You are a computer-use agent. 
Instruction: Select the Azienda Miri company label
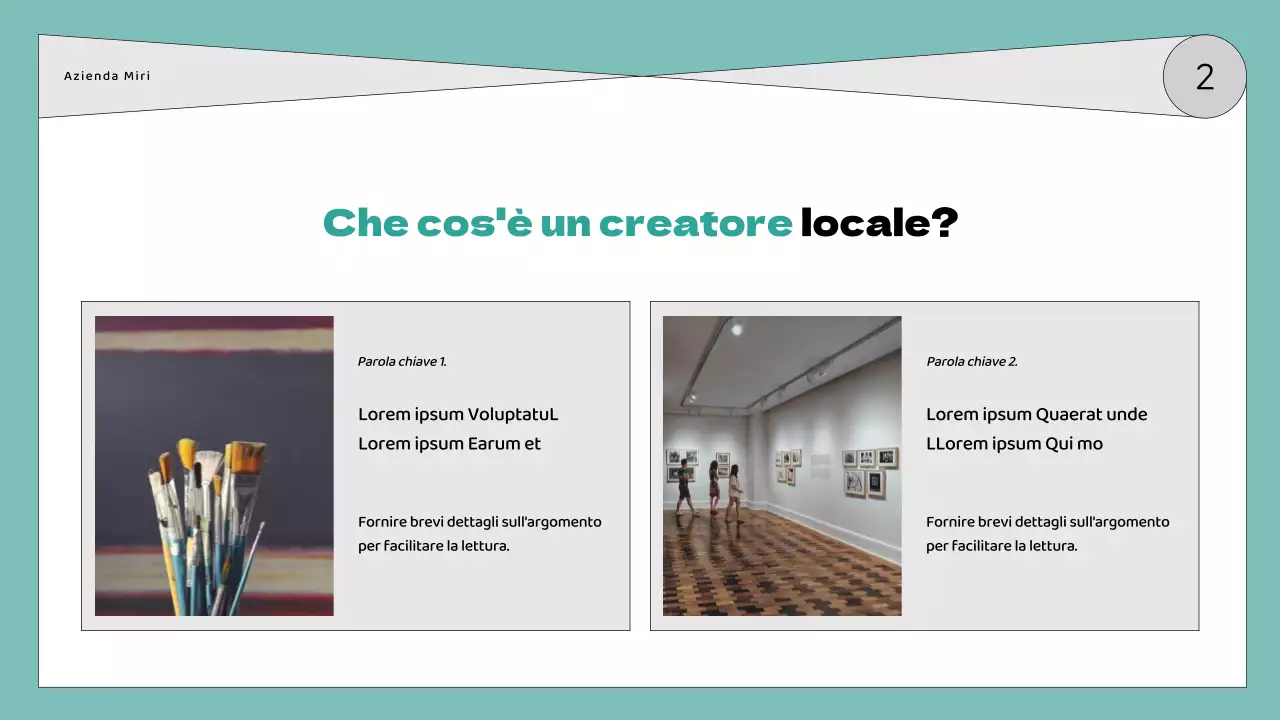click(x=107, y=76)
